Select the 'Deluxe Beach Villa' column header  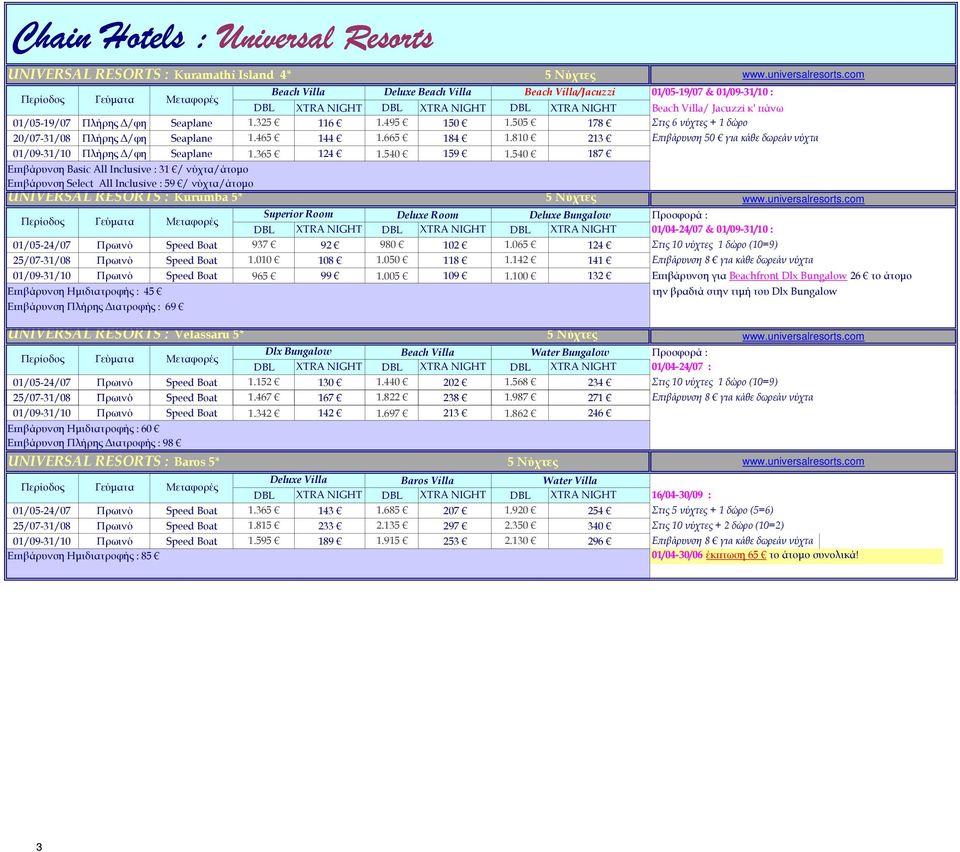point(427,92)
